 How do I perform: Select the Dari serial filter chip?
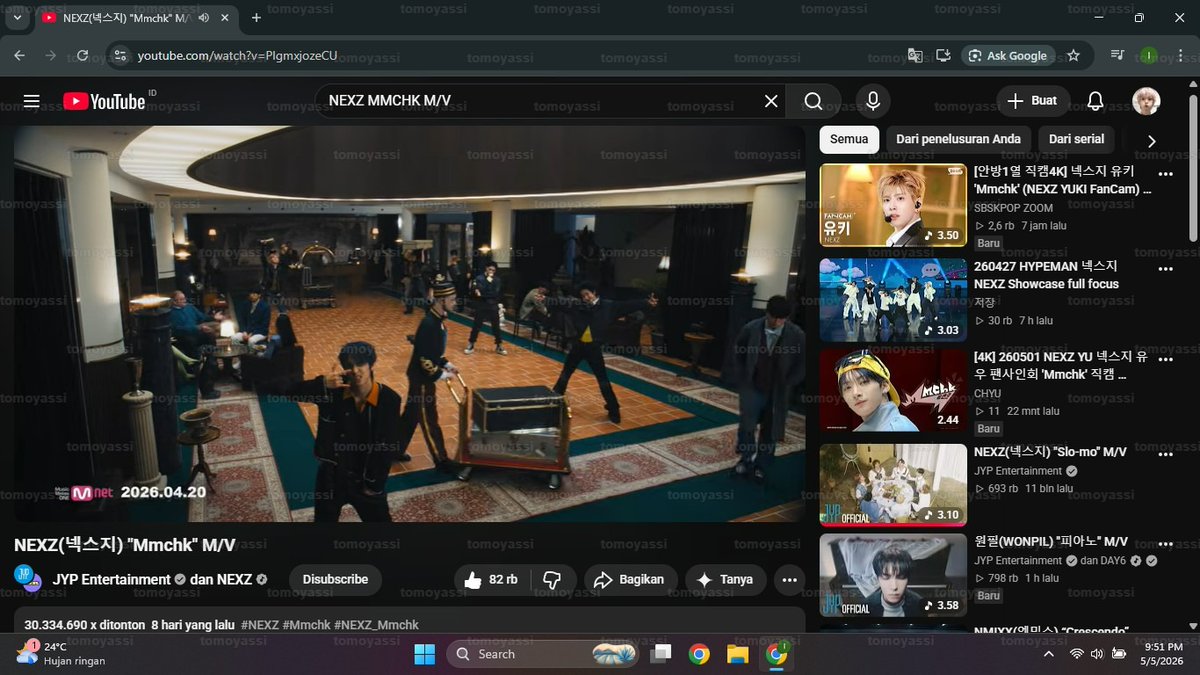point(1076,140)
